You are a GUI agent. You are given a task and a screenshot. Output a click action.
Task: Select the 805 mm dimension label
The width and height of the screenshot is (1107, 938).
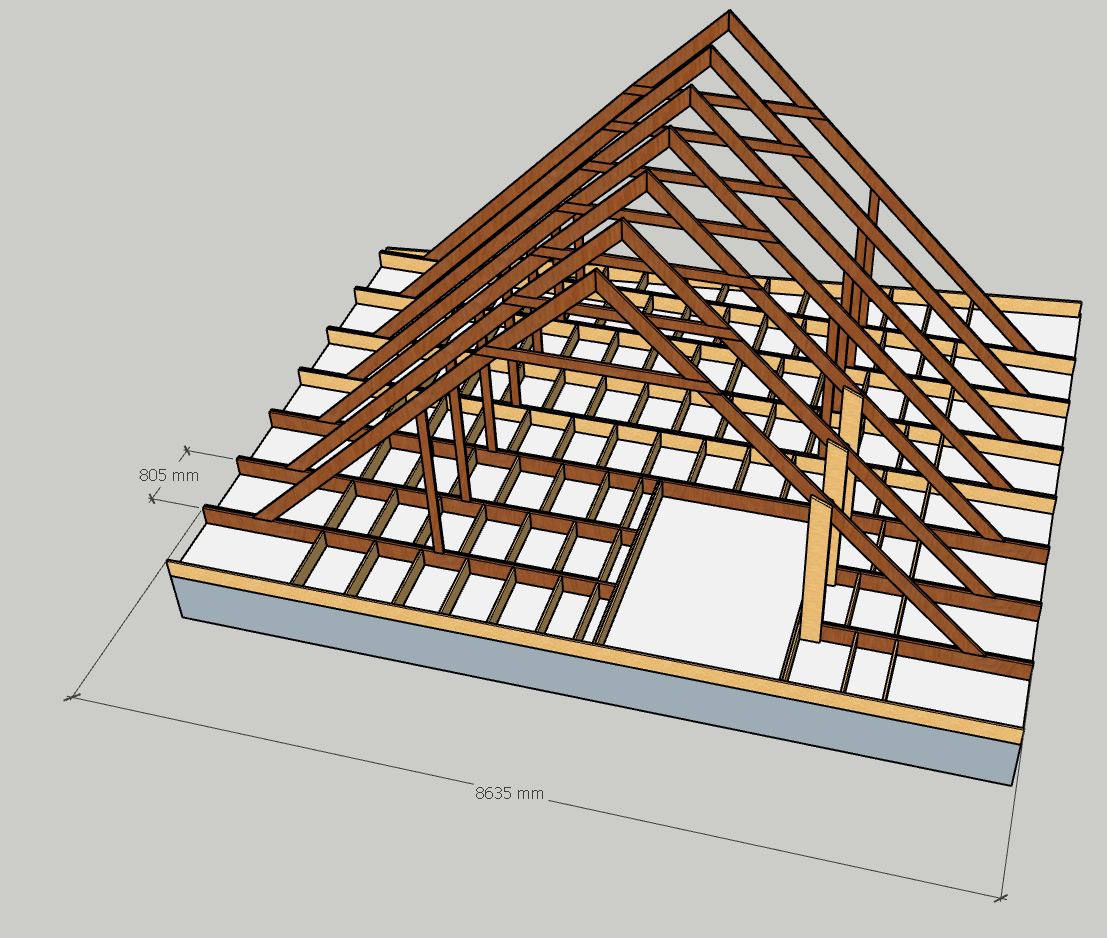point(169,475)
